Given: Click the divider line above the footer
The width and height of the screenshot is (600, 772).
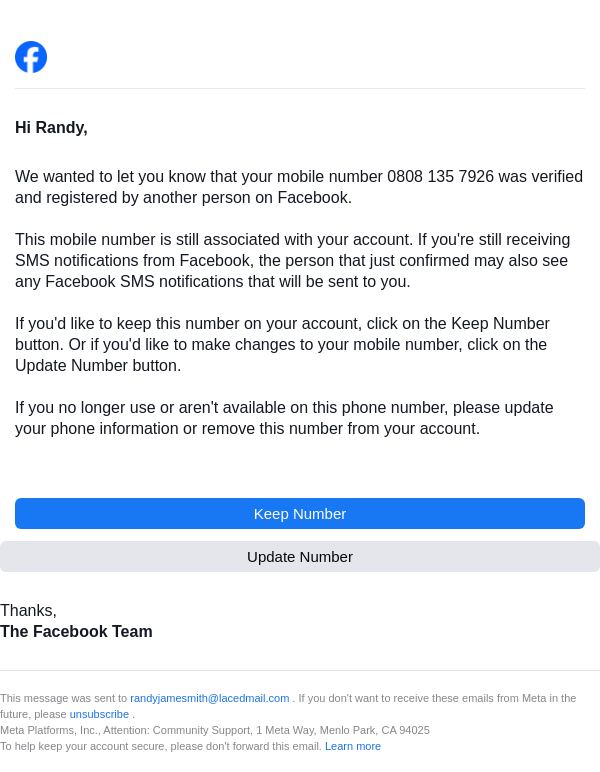Looking at the screenshot, I should click(x=300, y=671).
